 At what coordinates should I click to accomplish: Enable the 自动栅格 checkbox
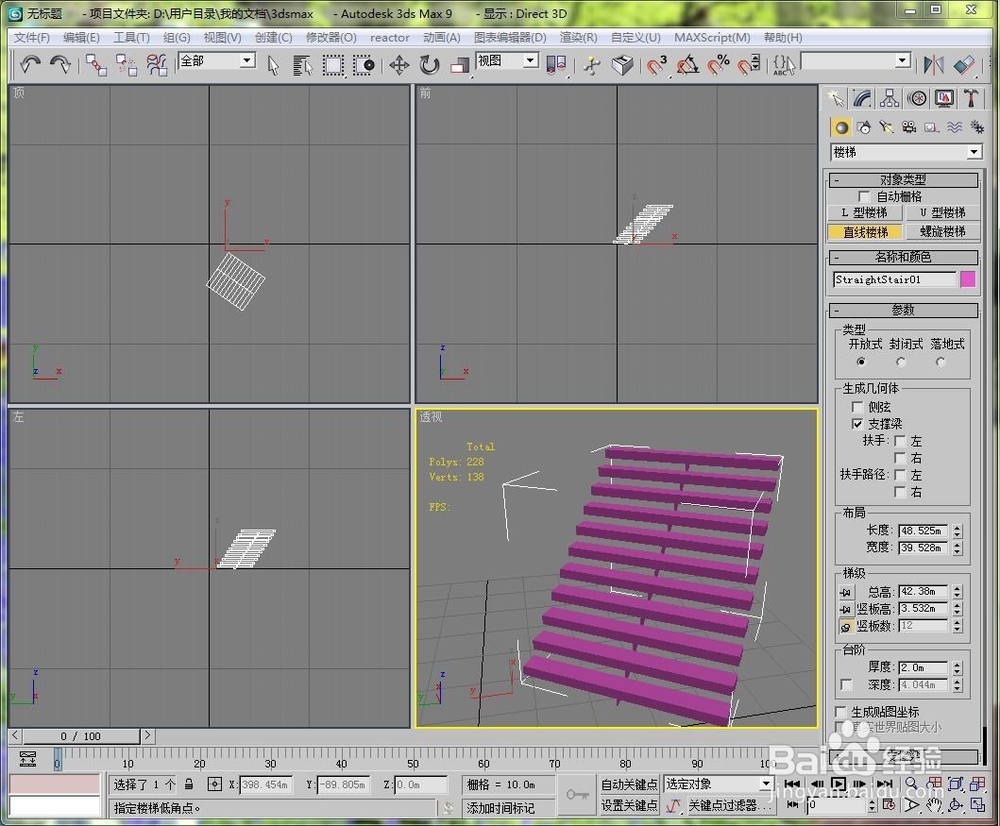[x=864, y=196]
